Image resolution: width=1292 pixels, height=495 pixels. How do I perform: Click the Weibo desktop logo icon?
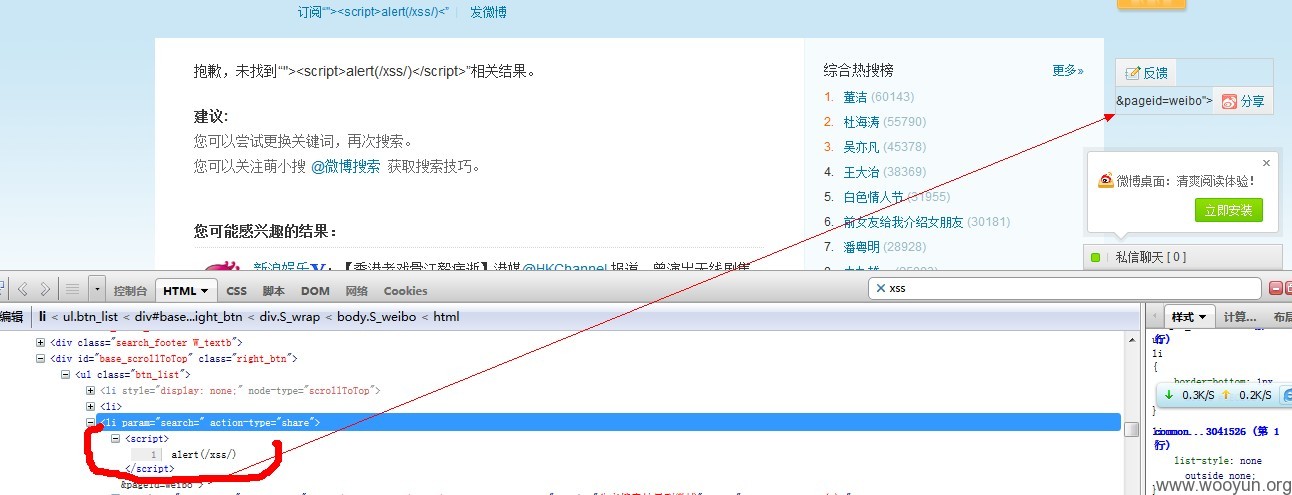[1106, 180]
